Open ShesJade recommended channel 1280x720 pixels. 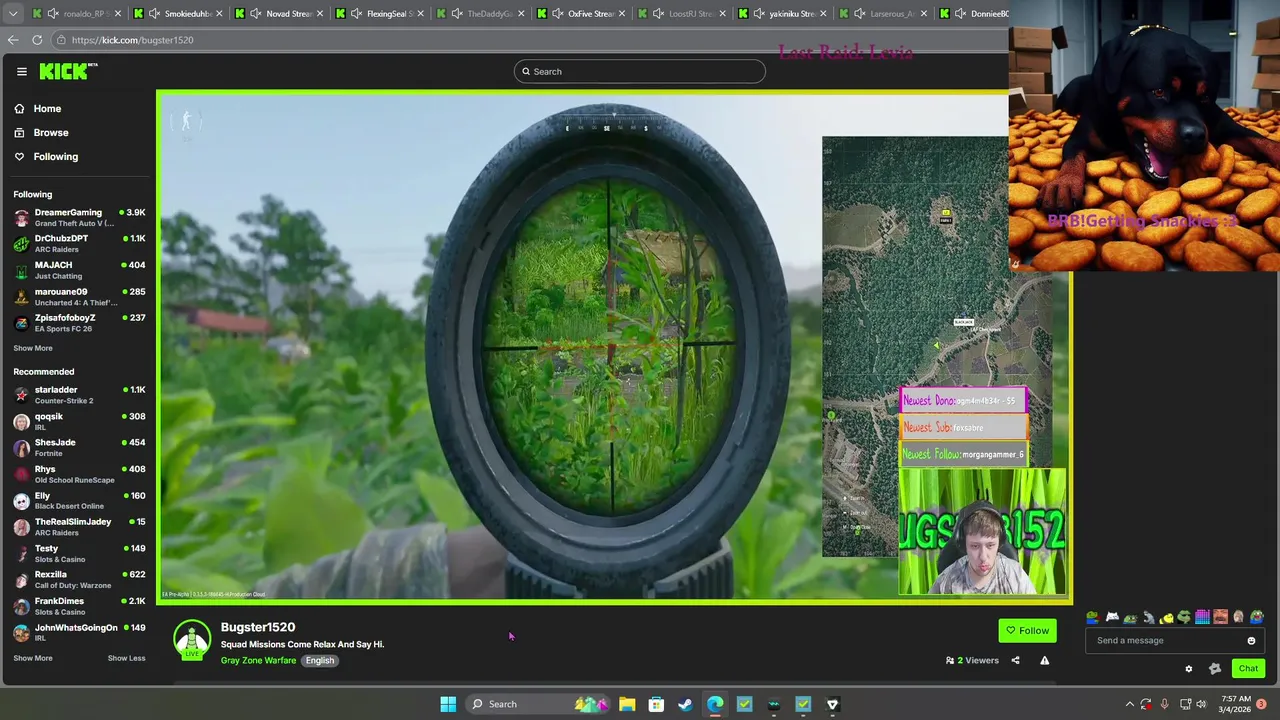point(79,447)
